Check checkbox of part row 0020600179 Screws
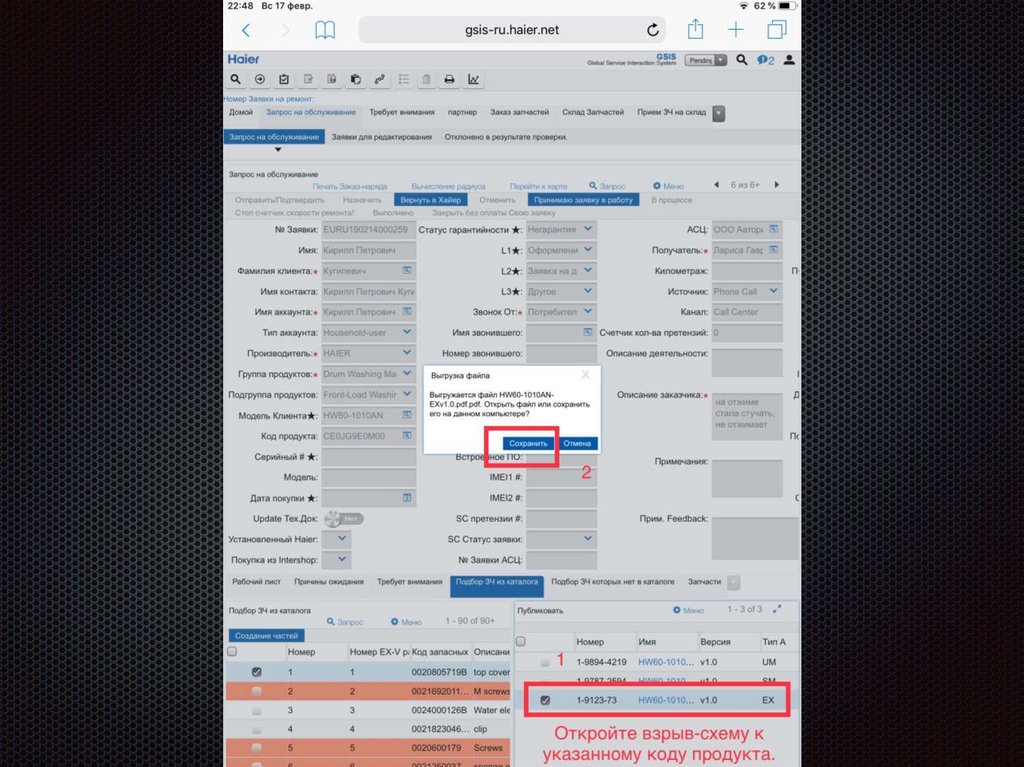Image resolution: width=1024 pixels, height=767 pixels. (x=257, y=748)
